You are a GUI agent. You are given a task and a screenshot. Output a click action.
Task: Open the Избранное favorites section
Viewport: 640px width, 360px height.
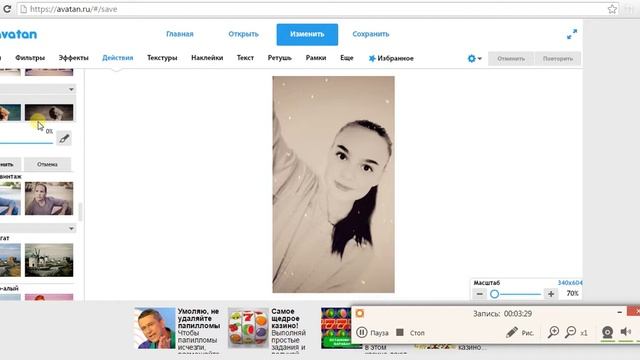pos(391,58)
